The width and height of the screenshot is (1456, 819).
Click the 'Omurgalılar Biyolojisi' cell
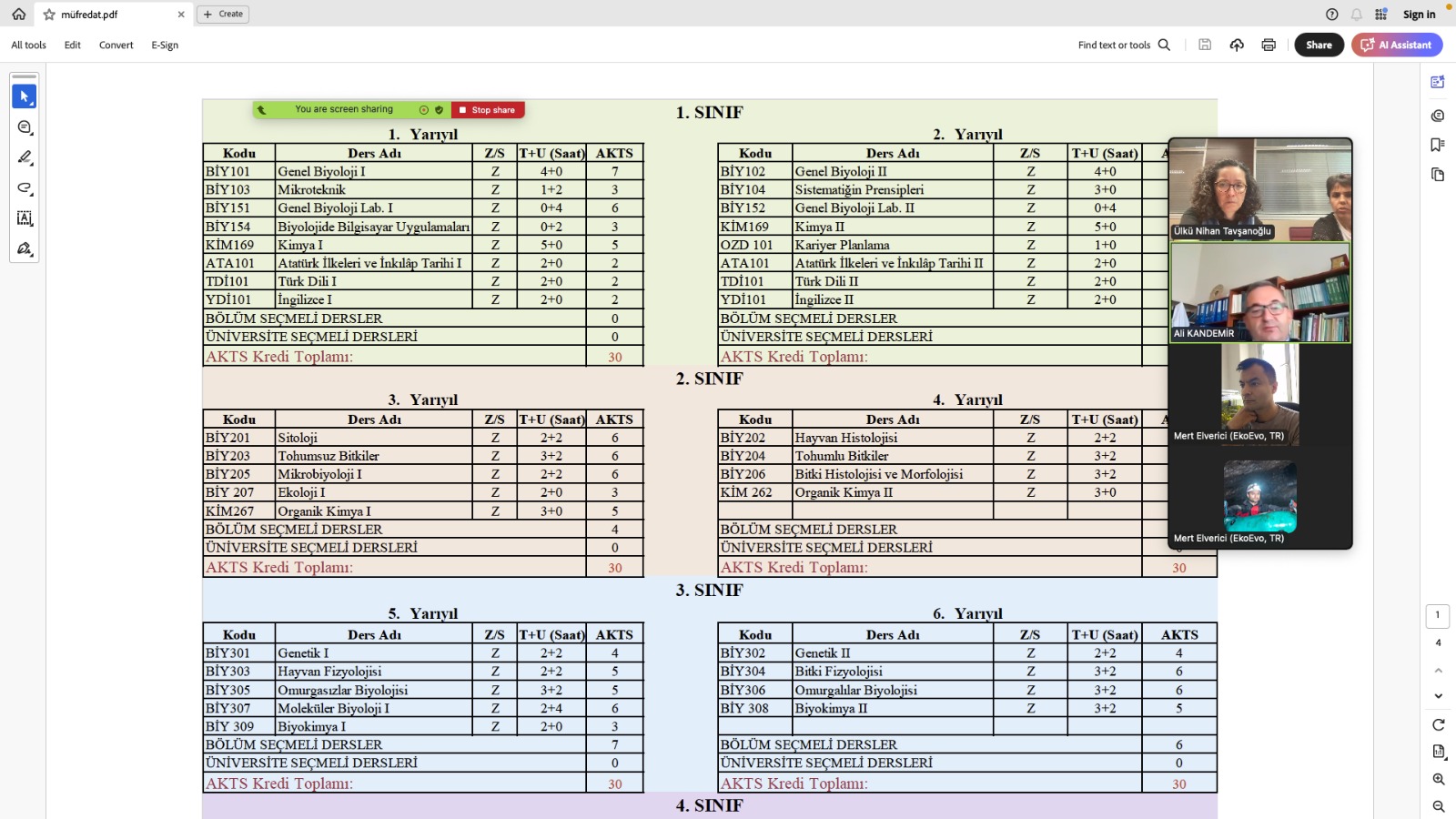(893, 690)
